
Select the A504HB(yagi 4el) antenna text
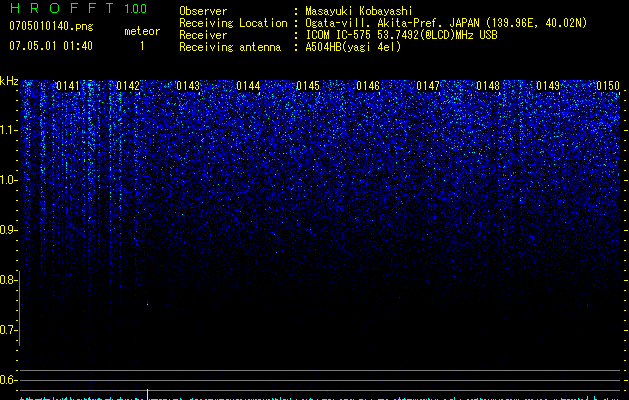tap(353, 47)
